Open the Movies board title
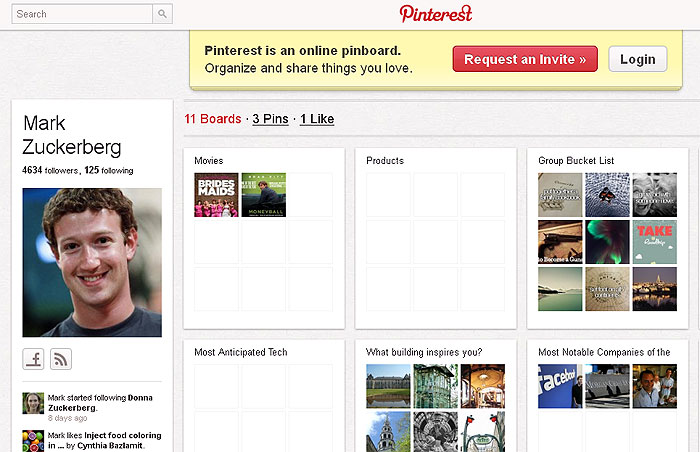Viewport: 700px width, 452px height. tap(209, 160)
